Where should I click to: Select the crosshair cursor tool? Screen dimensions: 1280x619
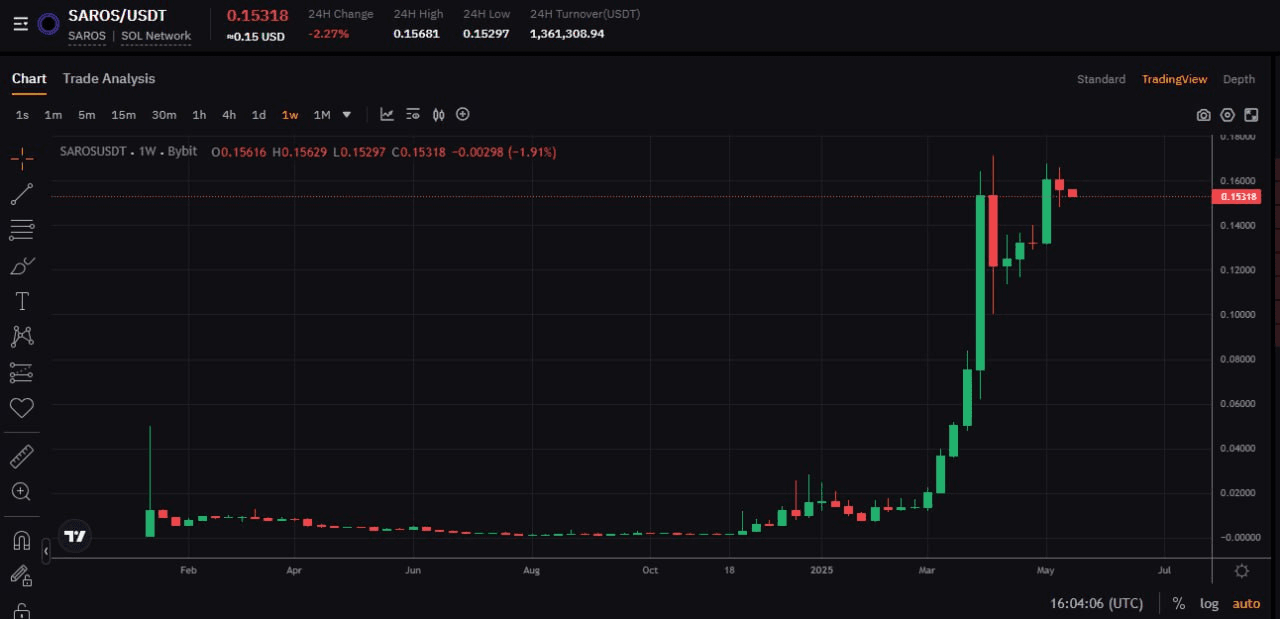tap(21, 158)
